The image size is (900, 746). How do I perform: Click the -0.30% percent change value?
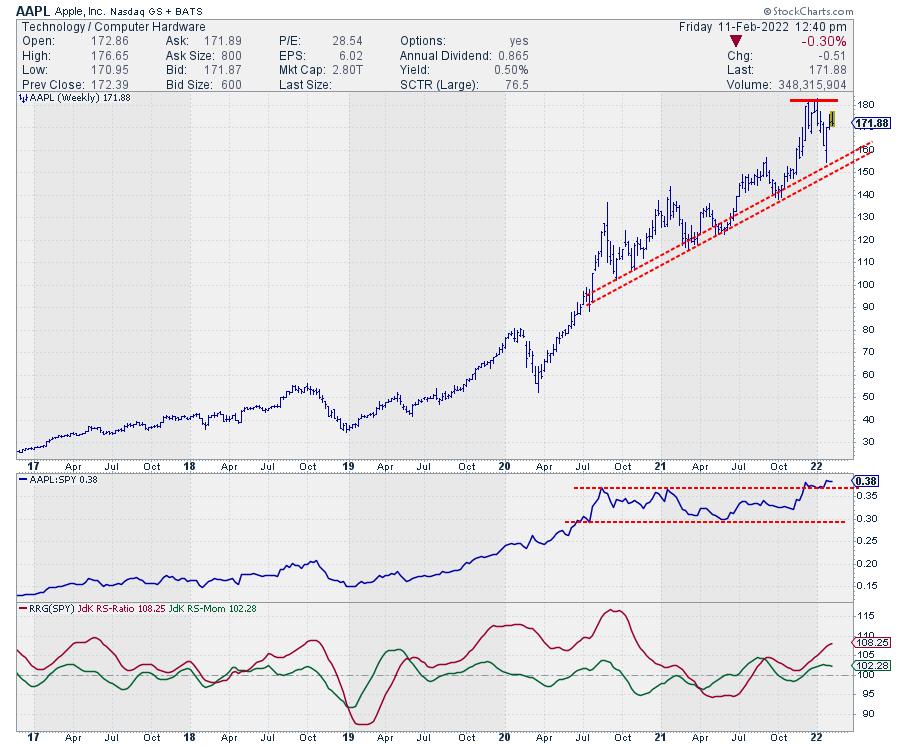point(826,41)
